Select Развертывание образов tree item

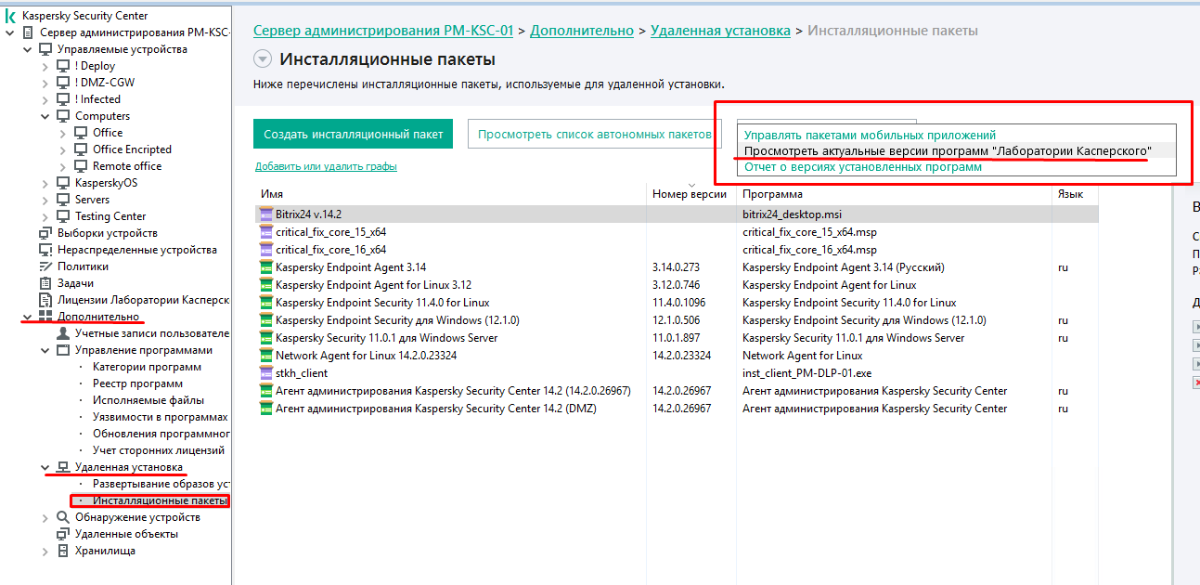click(x=161, y=484)
